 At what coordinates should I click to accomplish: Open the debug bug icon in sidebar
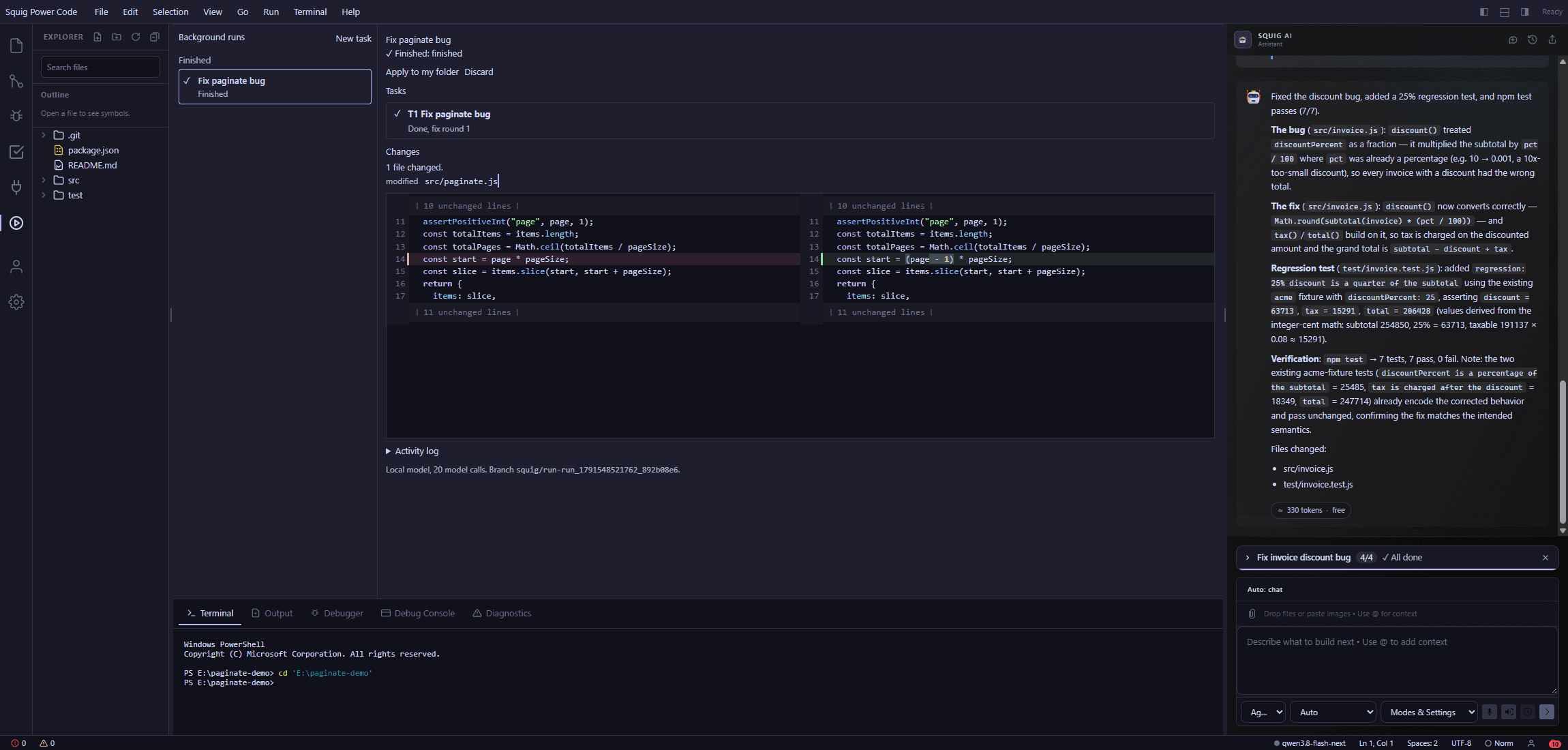point(16,116)
